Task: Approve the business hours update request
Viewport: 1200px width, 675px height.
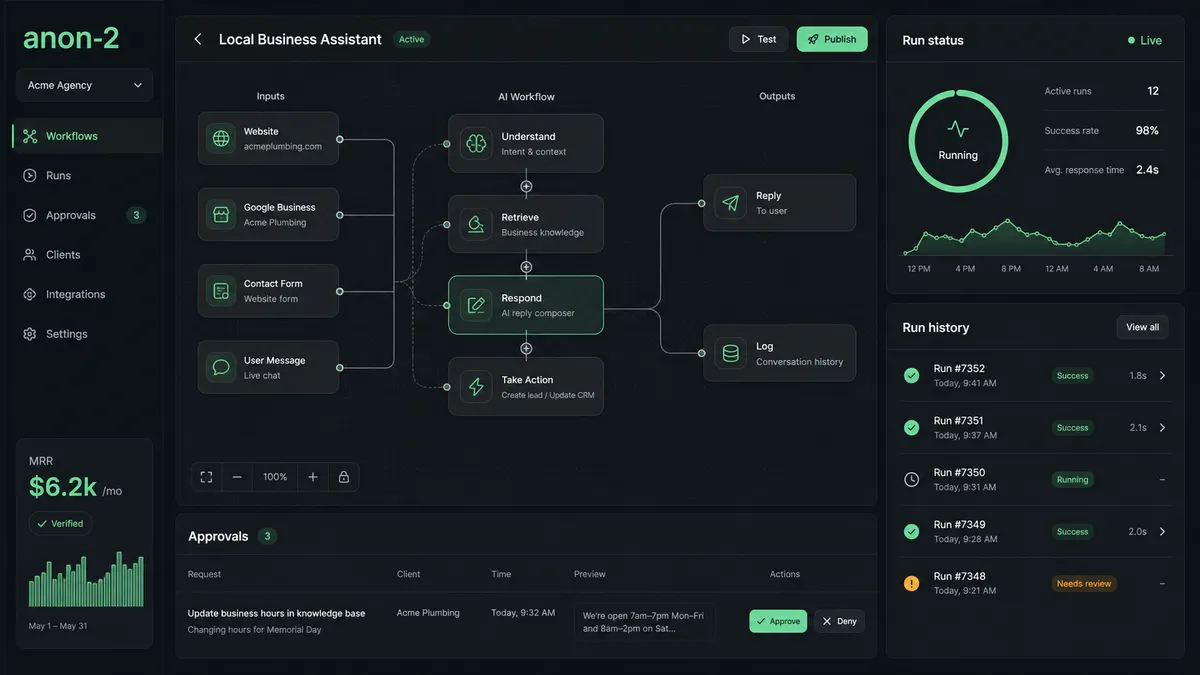Action: point(778,621)
